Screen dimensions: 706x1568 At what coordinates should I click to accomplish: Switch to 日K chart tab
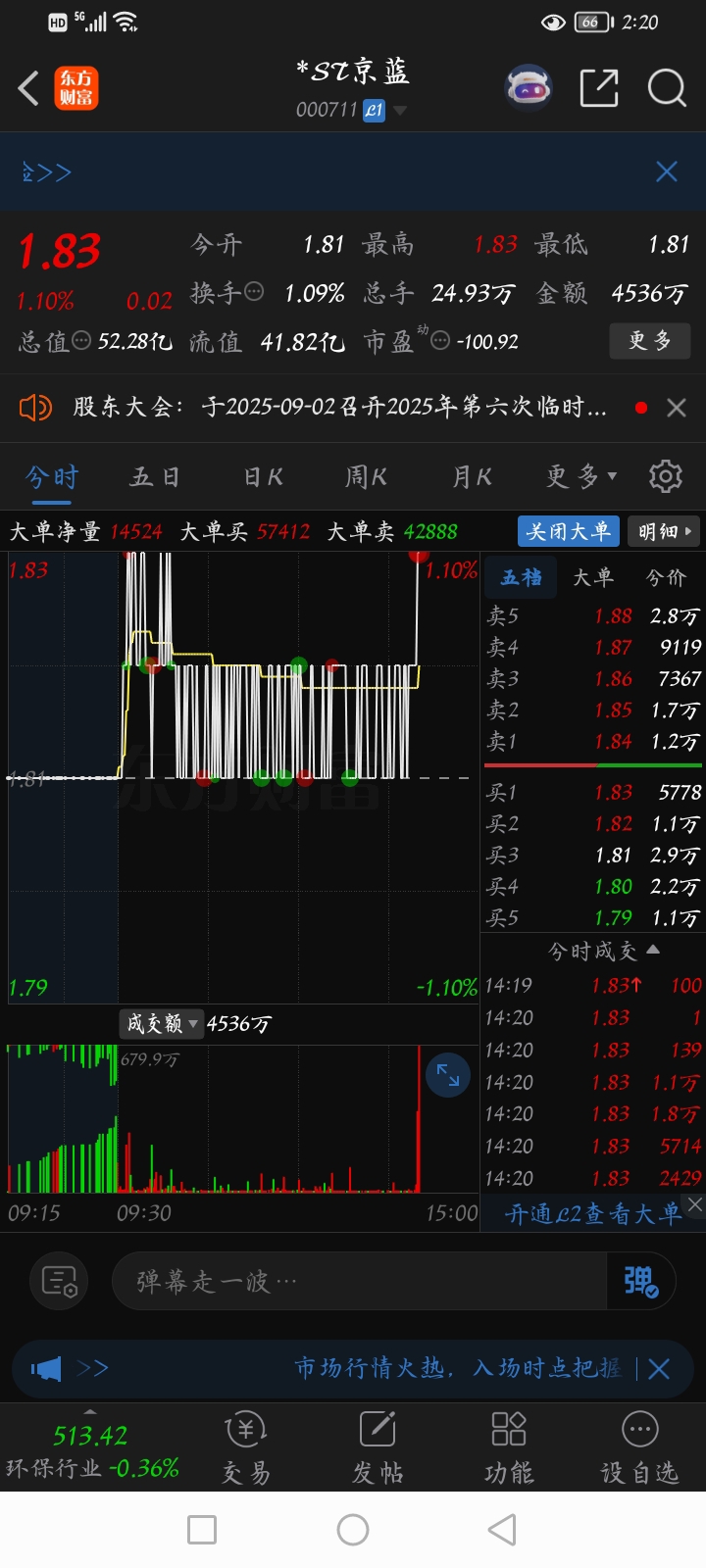click(263, 477)
